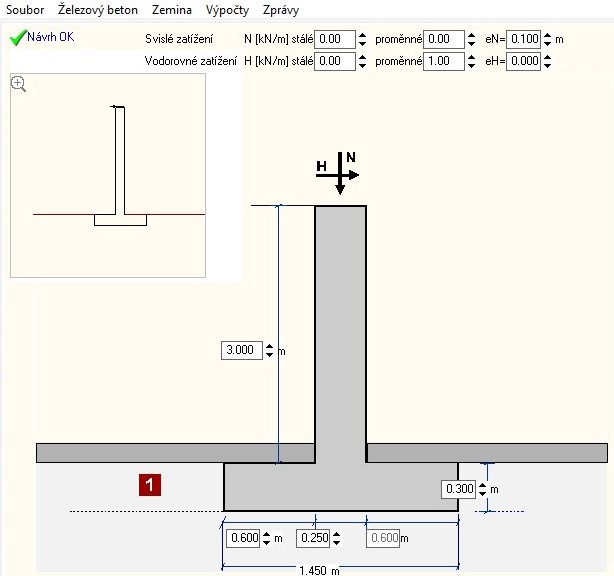Click the N stálé vertical load field
Screen dimensions: 614x576
[335, 39]
